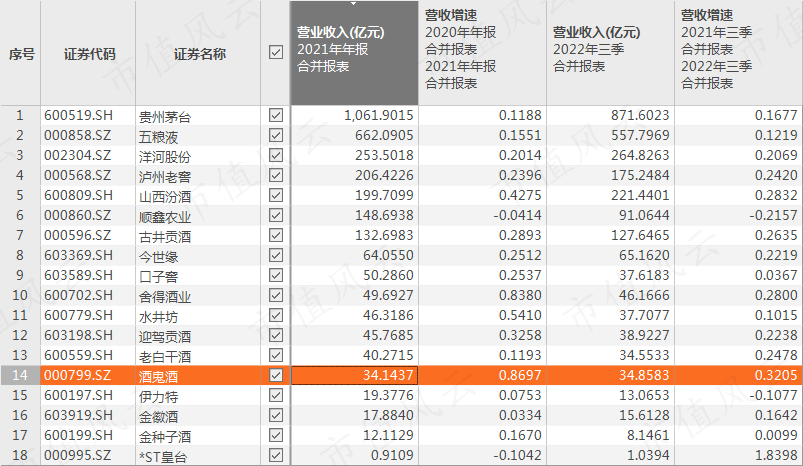Select the 金种子酒 name cell
This screenshot has width=803, height=466.
[x=198, y=435]
